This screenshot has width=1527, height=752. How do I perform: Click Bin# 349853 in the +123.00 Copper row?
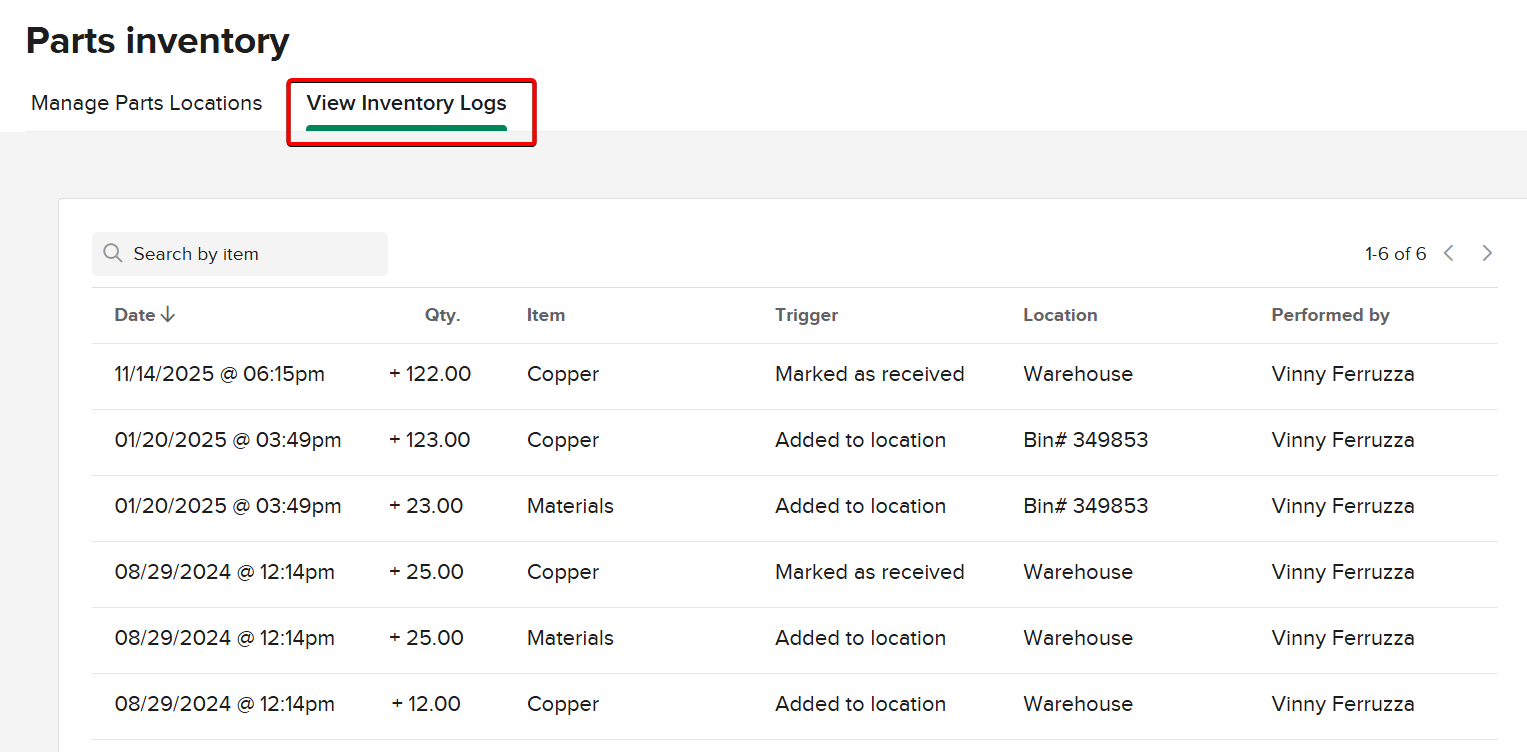pos(1085,440)
